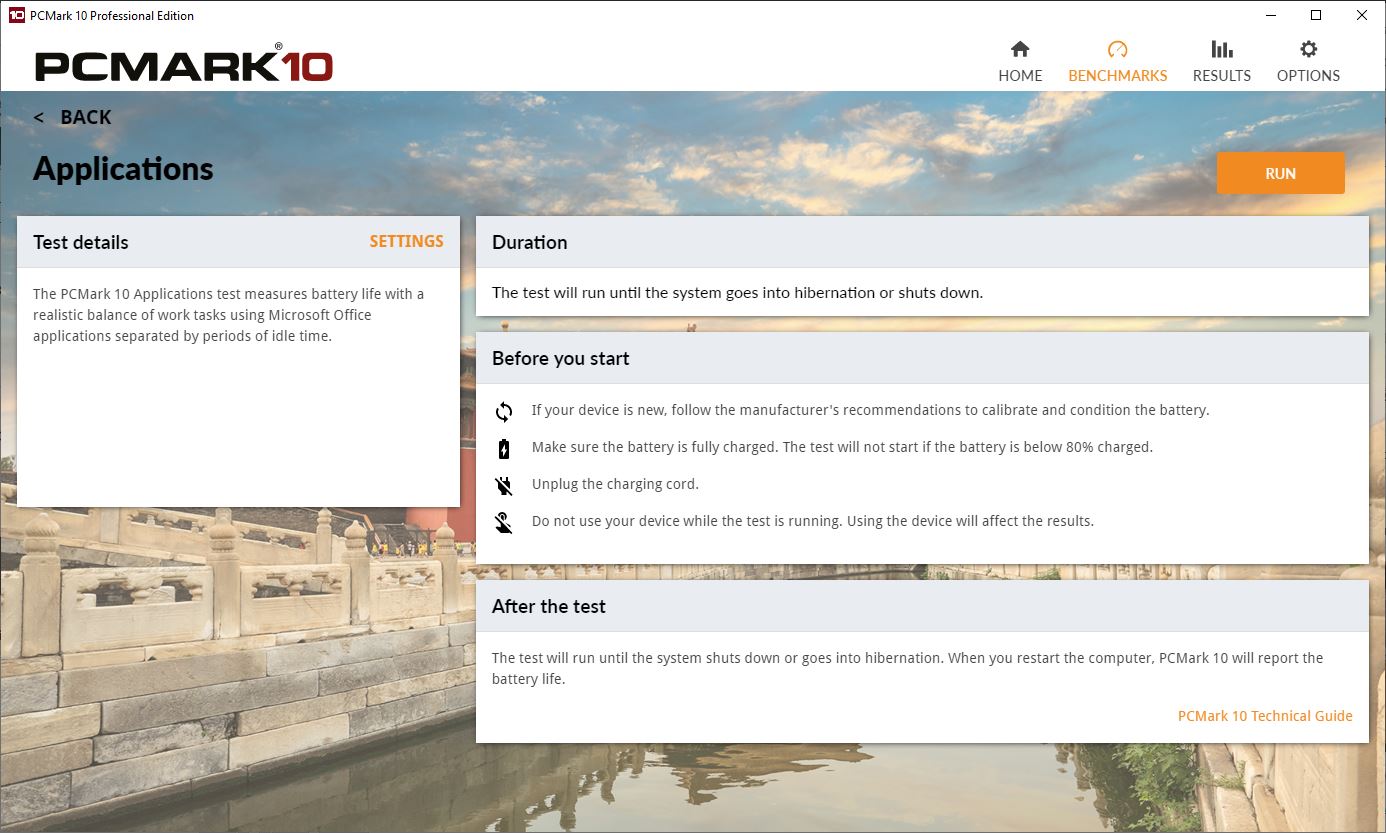
Task: Click the 'PCMark 10 will report the battery life' text
Action: (x=907, y=669)
